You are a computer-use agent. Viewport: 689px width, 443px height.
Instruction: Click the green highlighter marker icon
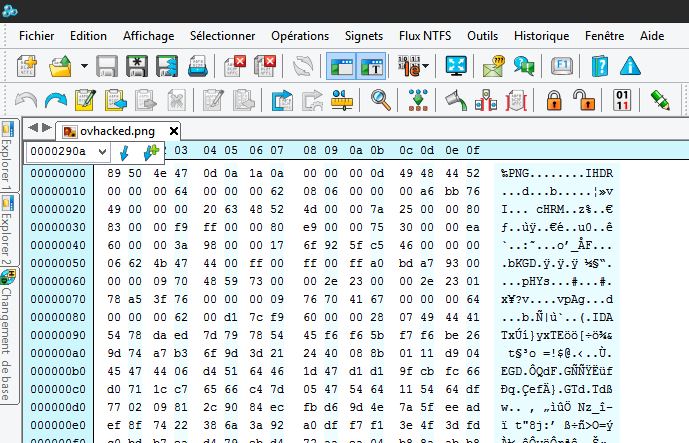click(x=660, y=100)
